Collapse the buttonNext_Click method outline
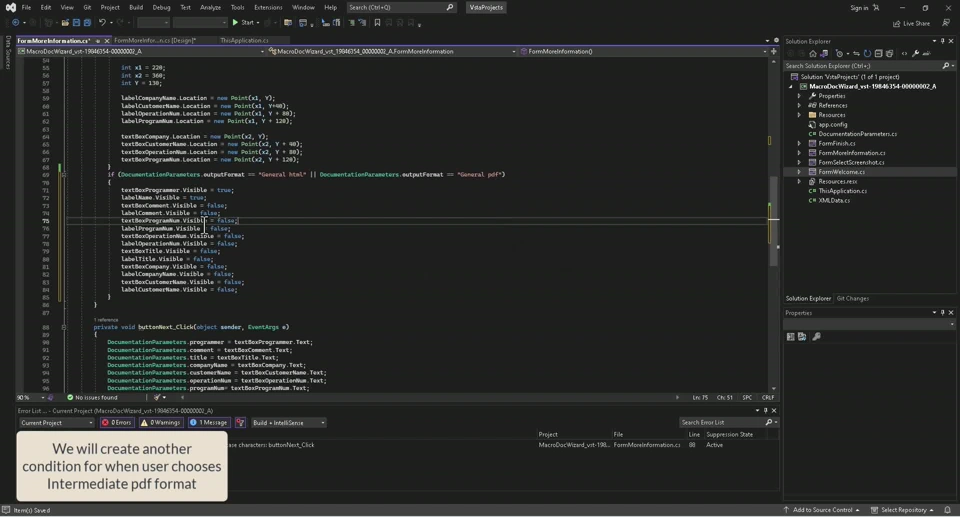The height and width of the screenshot is (517, 960). (64, 327)
